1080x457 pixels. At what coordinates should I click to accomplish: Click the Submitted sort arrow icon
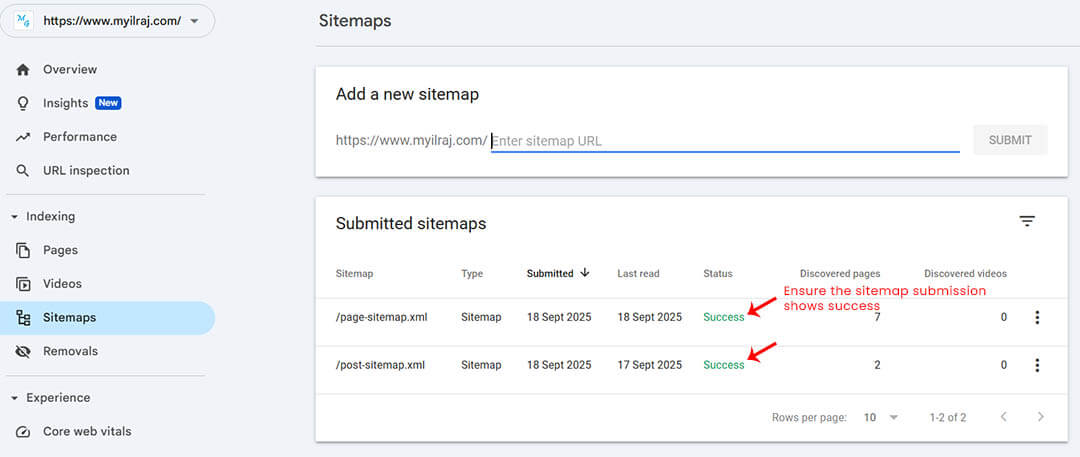[x=585, y=273]
